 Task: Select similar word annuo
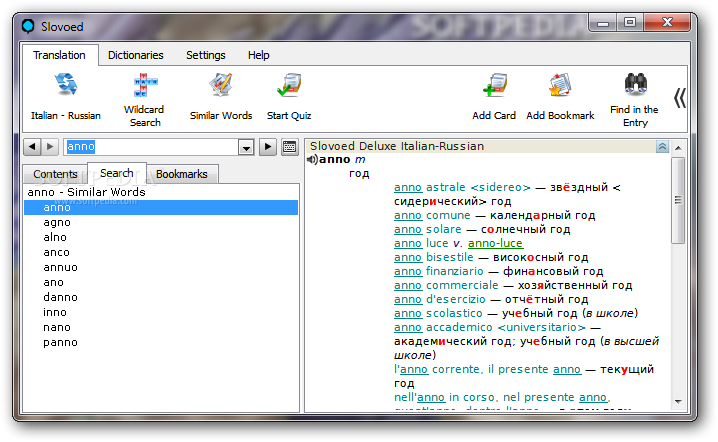(60, 267)
